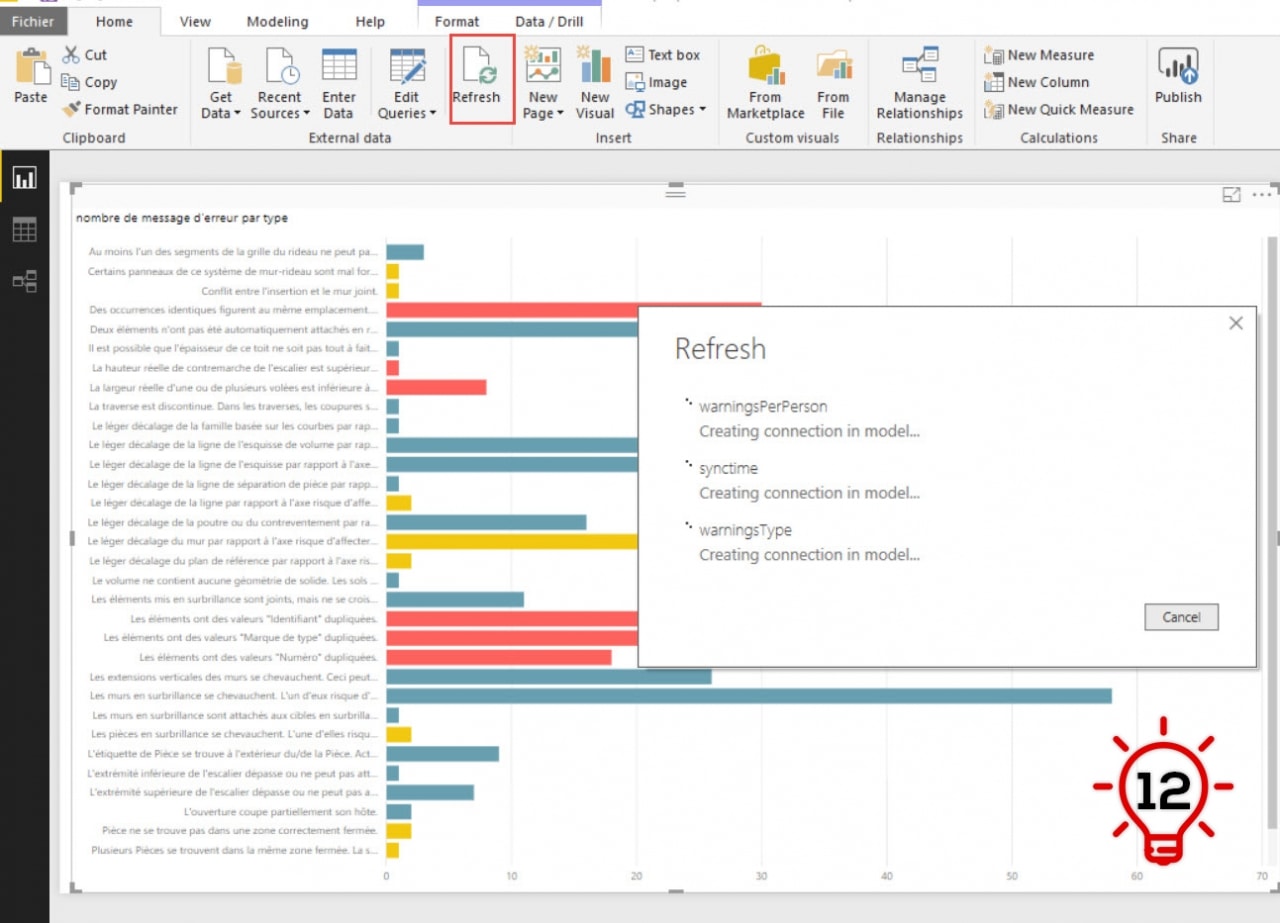Open the chart's more options ellipsis
This screenshot has width=1280, height=923.
[x=1262, y=195]
